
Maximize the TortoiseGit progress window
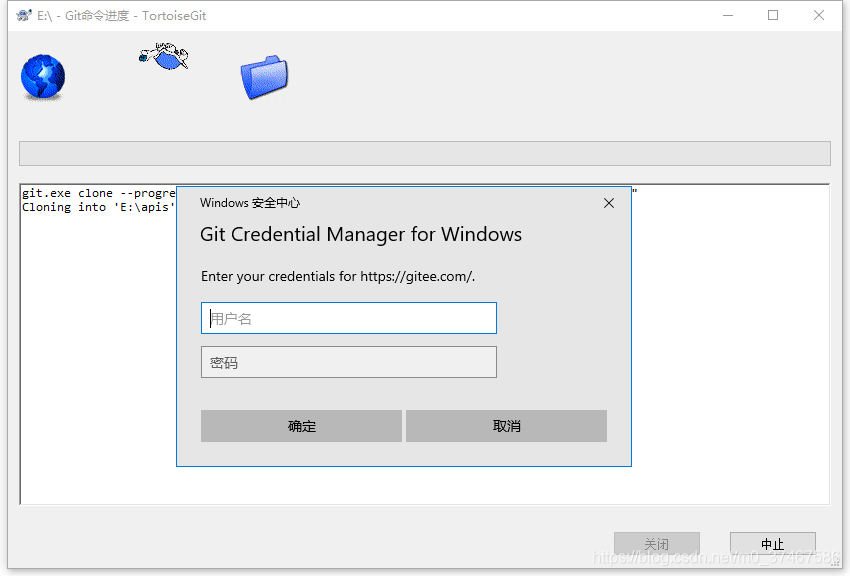[x=773, y=15]
